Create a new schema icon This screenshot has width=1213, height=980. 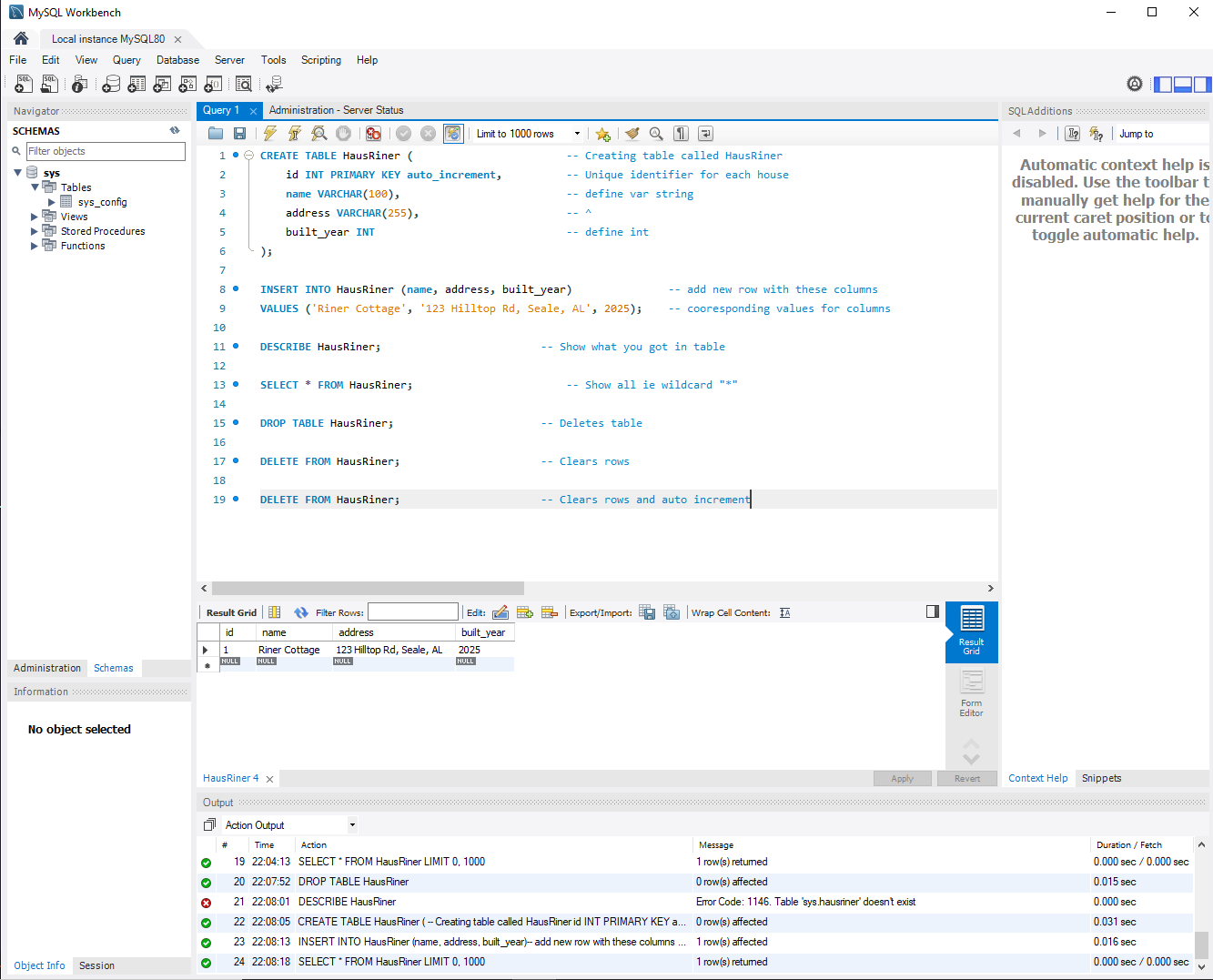point(111,84)
